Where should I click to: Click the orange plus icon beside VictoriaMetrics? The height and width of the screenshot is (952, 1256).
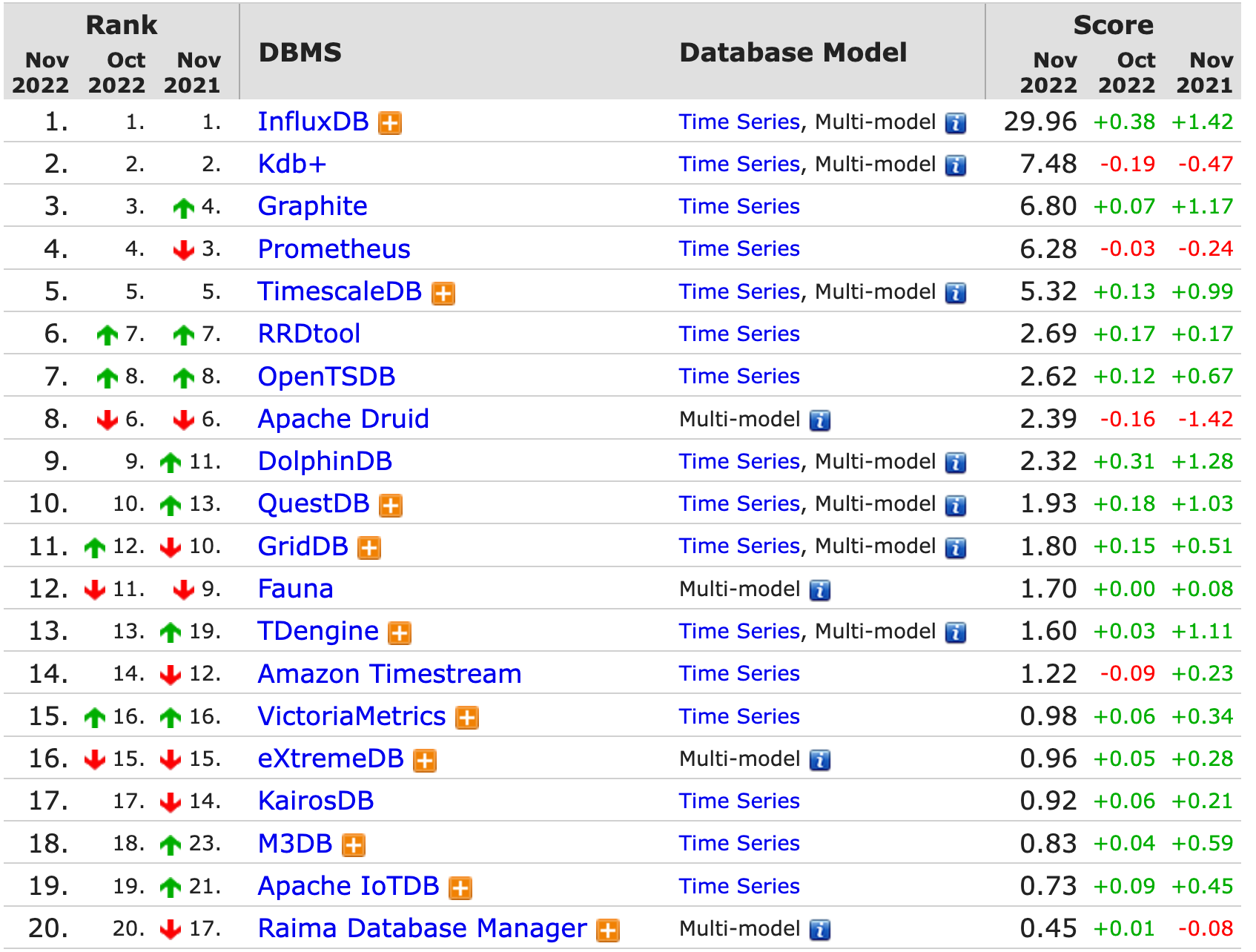tap(467, 718)
